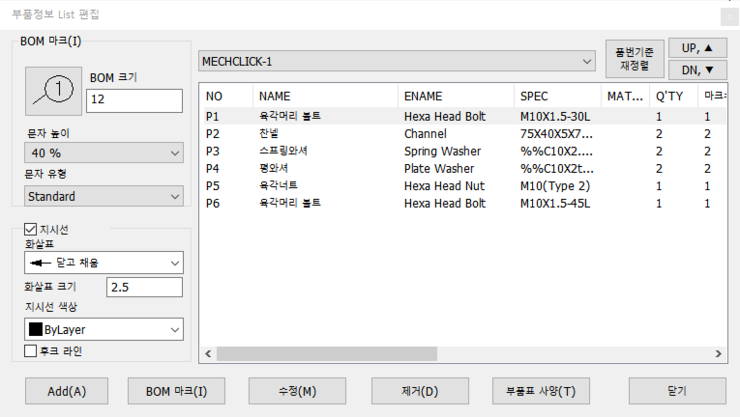
Task: Open the MECHCLICK-1 list dropdown
Action: (396, 61)
